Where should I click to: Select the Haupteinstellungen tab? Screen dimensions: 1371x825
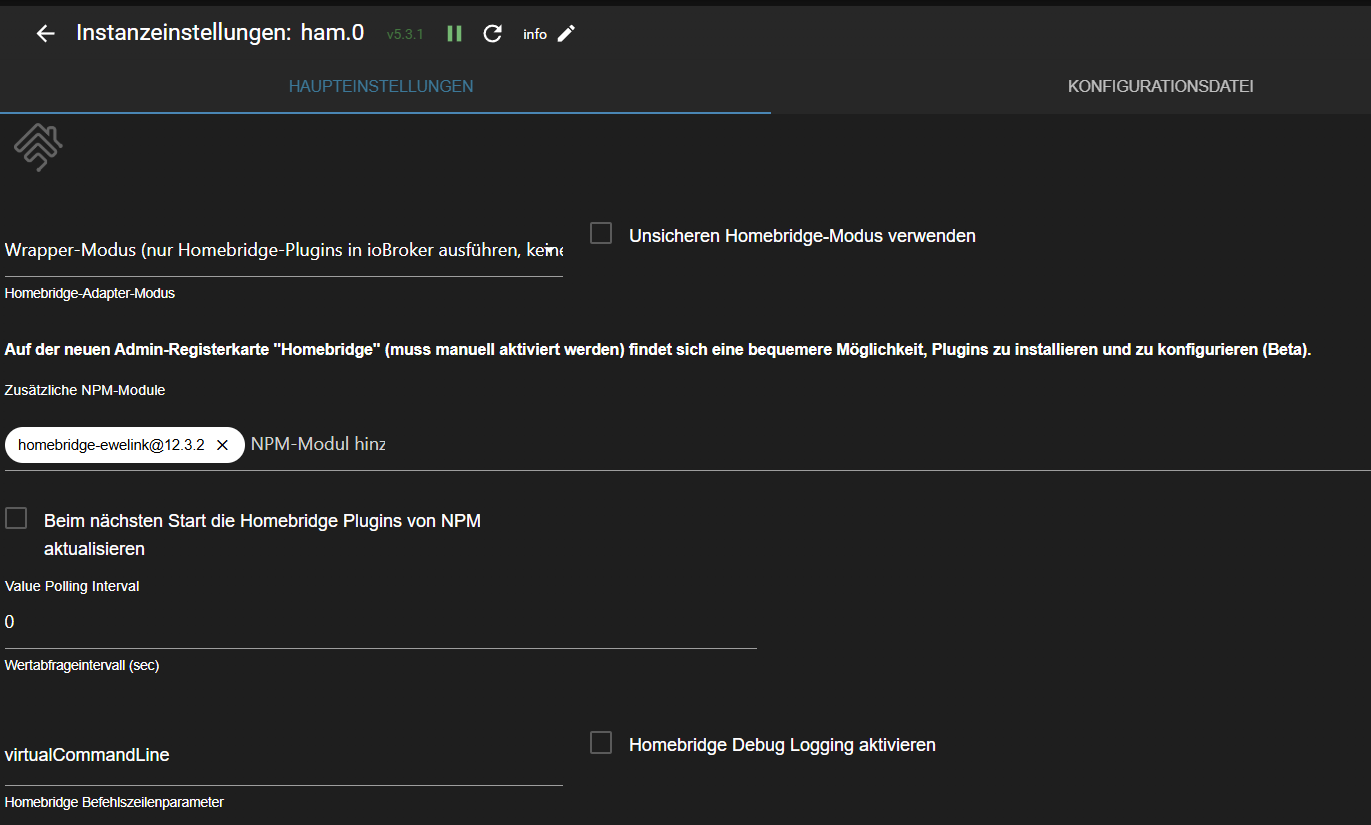click(x=381, y=87)
